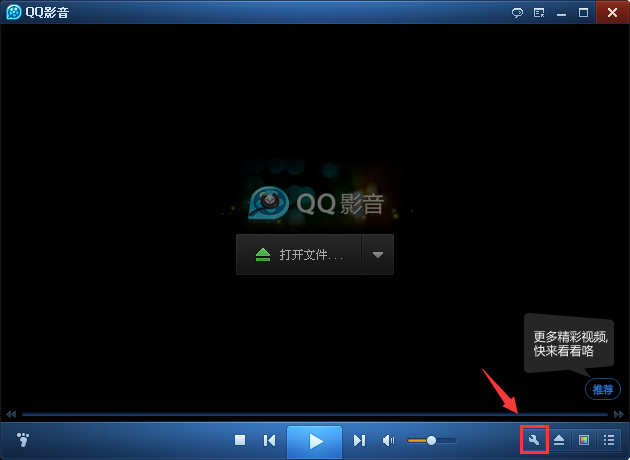The image size is (630, 460).
Task: Open the wrench toolbox icon
Action: [534, 440]
